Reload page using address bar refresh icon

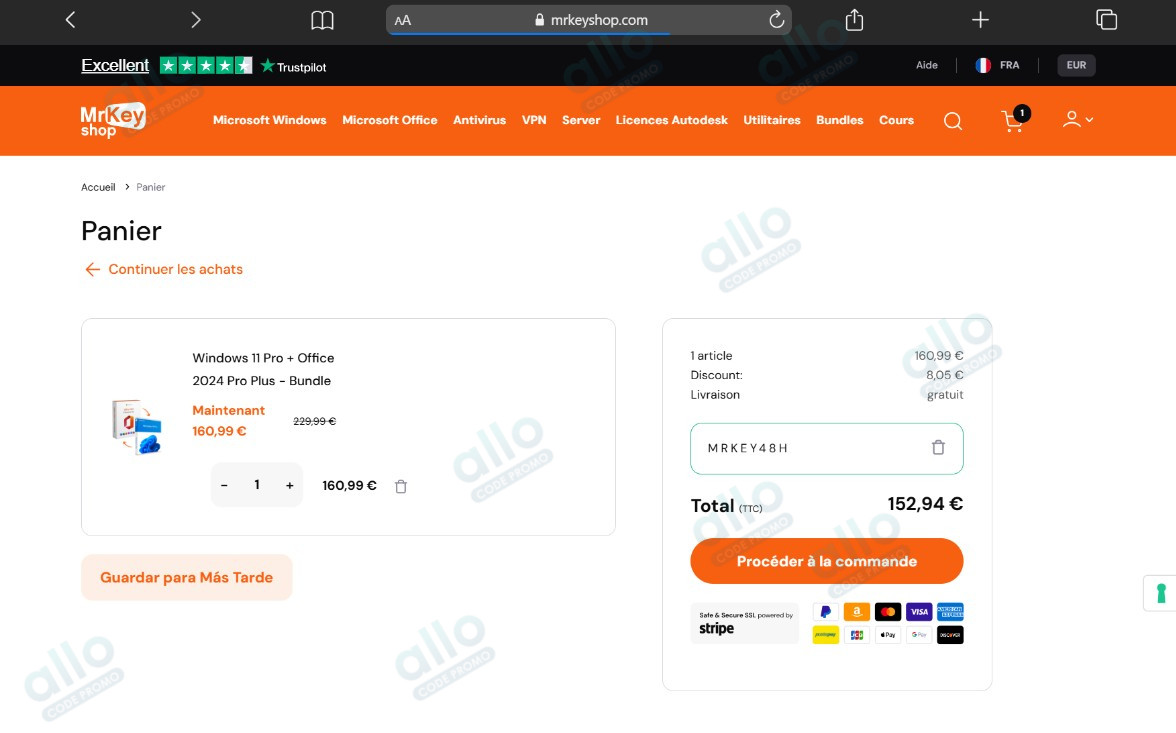pos(776,20)
